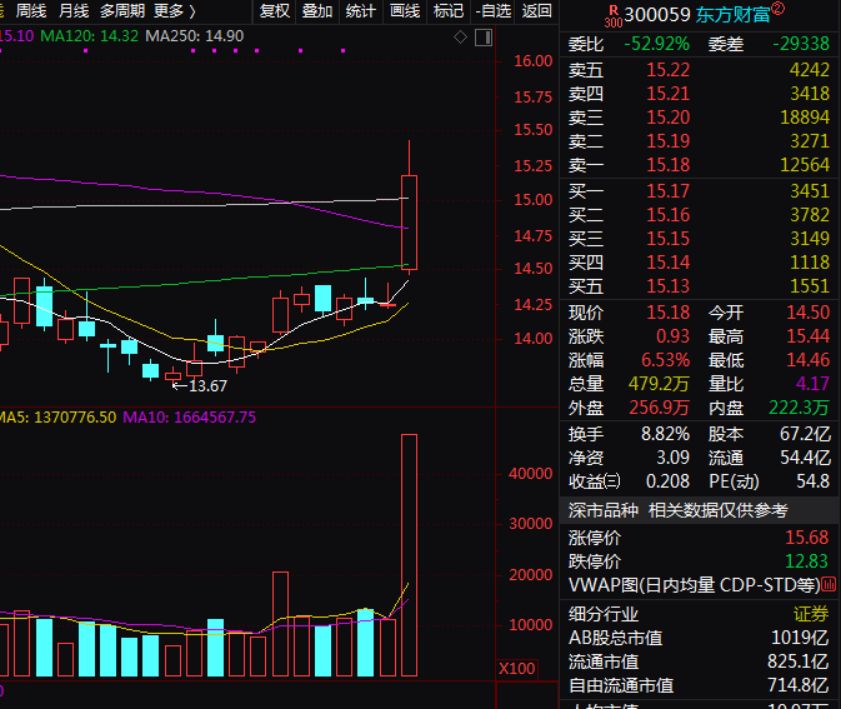Click the 卖三 volume 18894
842x709 pixels.
point(804,117)
